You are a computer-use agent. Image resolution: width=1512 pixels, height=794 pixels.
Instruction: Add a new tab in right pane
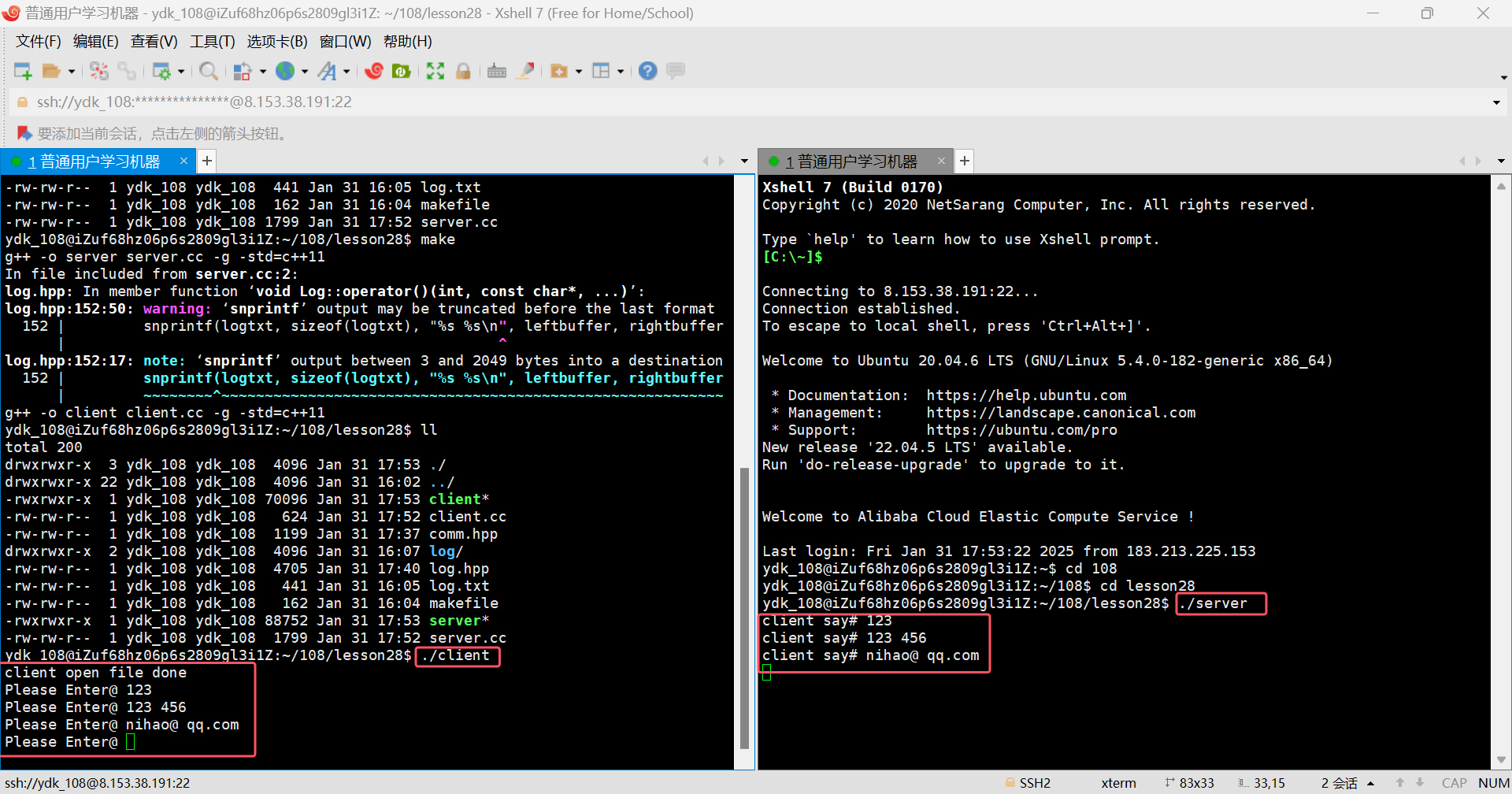[x=964, y=161]
